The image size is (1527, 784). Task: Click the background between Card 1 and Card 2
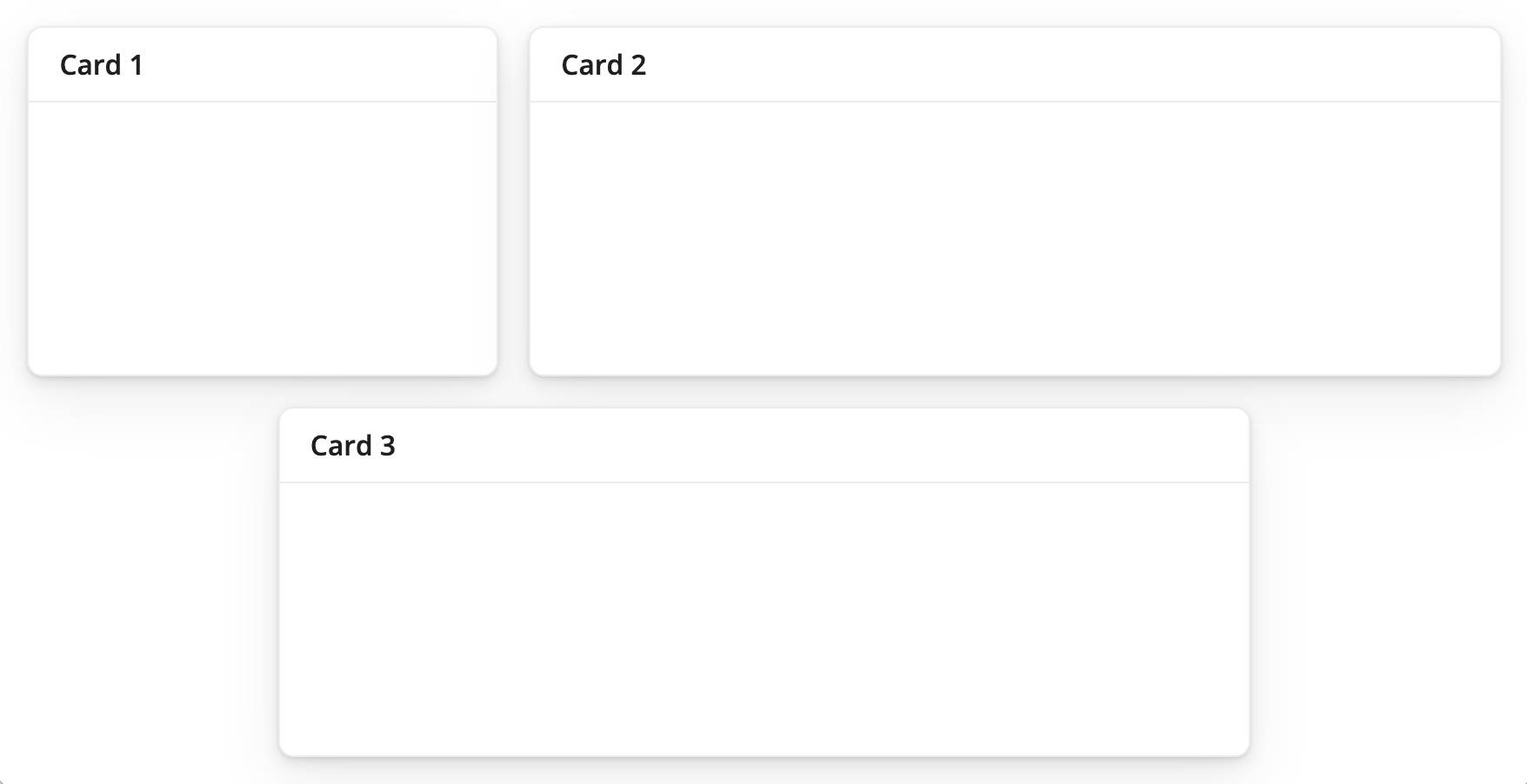[513, 200]
